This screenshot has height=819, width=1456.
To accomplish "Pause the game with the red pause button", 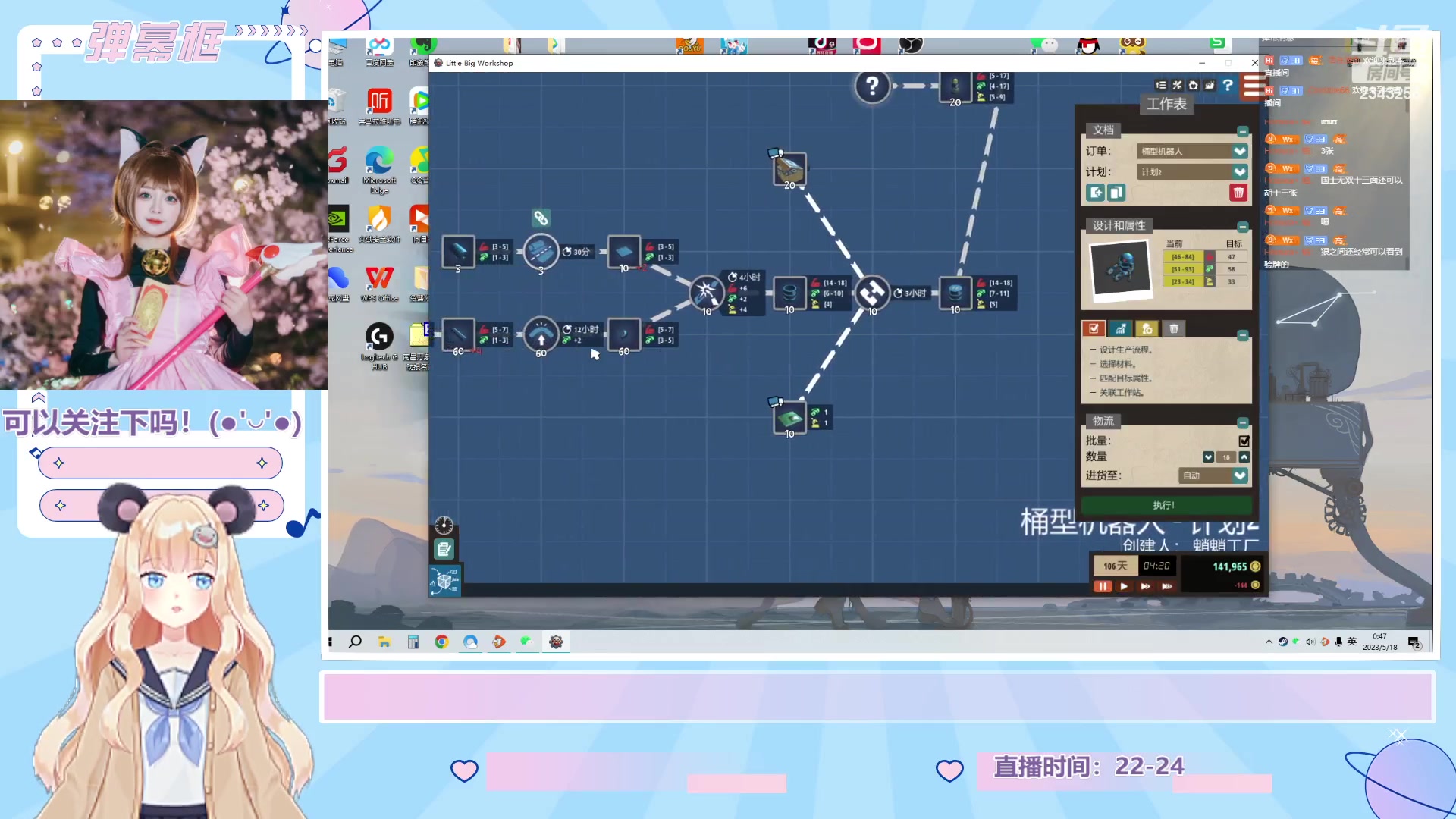I will pyautogui.click(x=1103, y=586).
